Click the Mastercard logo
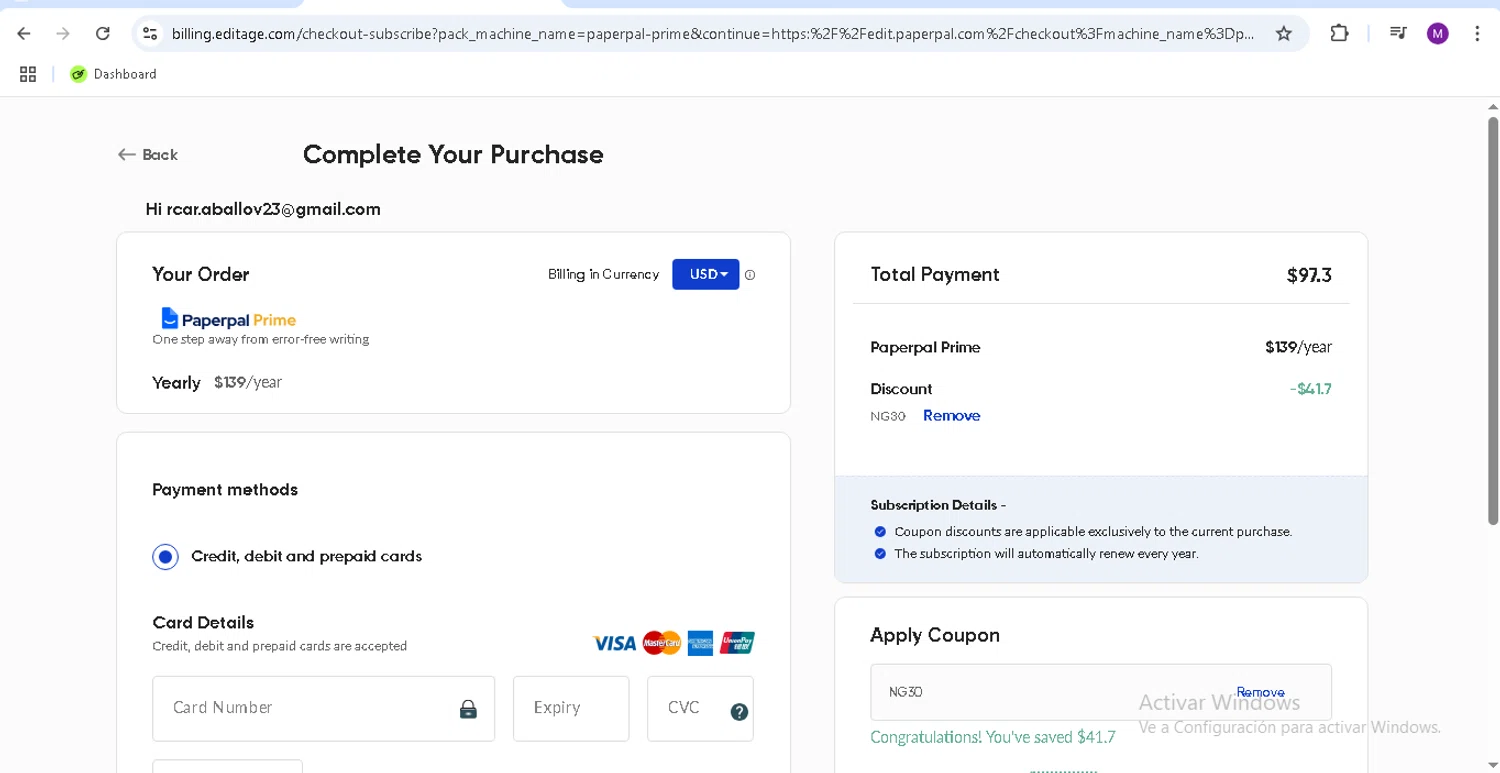This screenshot has height=773, width=1500. click(x=662, y=643)
